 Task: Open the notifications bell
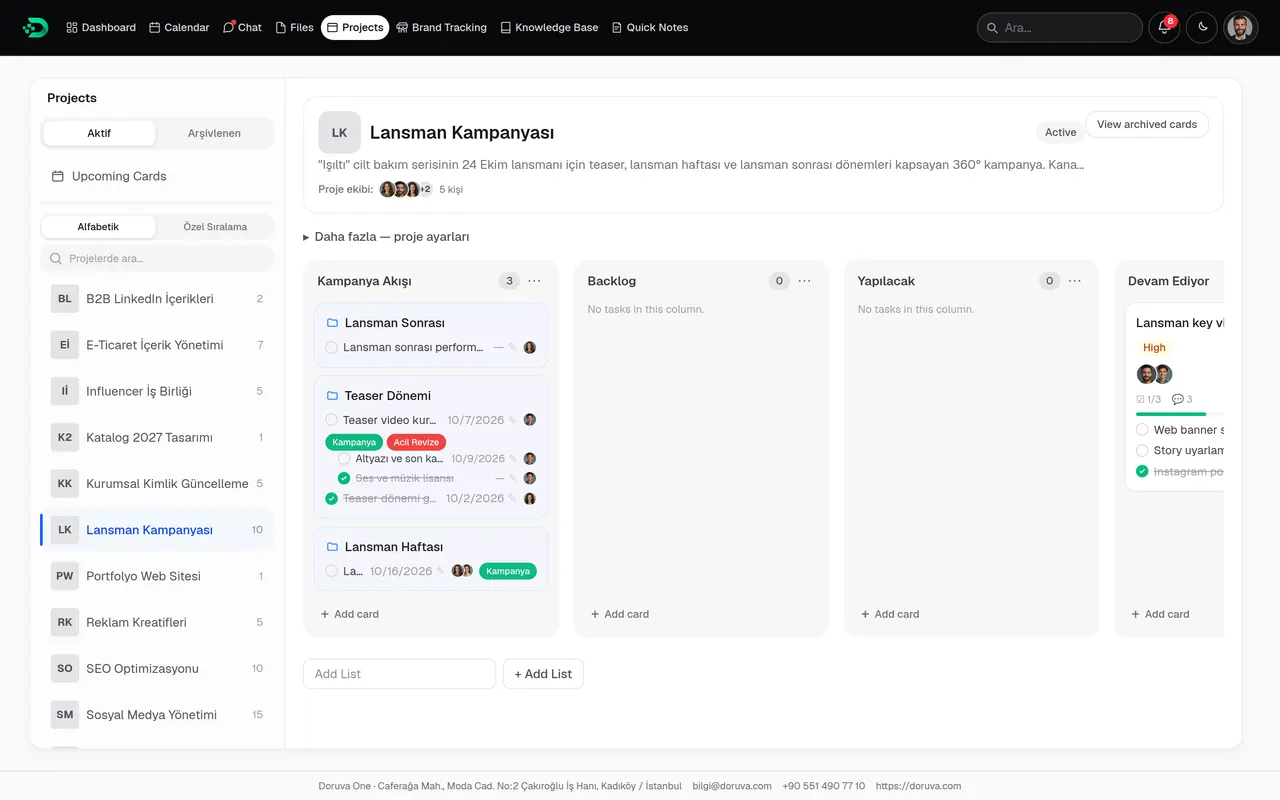(1164, 28)
